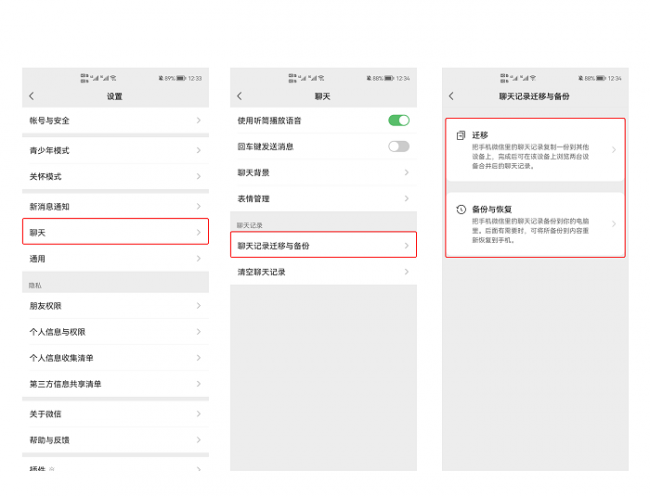Click Wi-Fi icon in 聊天 status bar
This screenshot has height=496, width=650.
pos(321,78)
